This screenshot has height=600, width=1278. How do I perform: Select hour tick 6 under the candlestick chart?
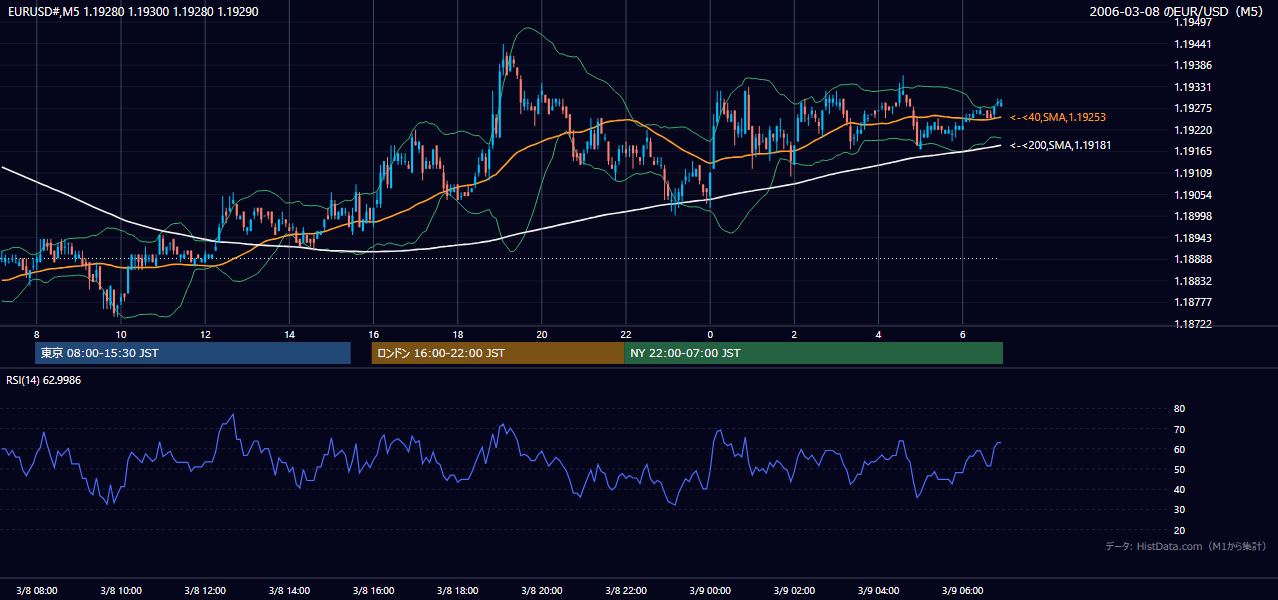coord(962,334)
